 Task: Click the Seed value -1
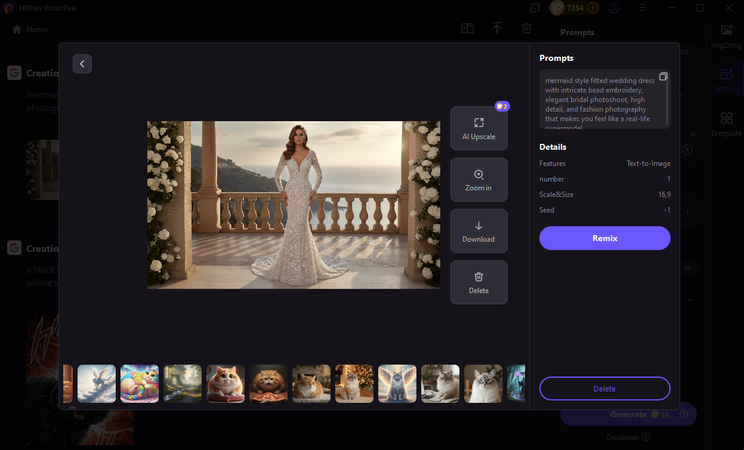(667, 210)
